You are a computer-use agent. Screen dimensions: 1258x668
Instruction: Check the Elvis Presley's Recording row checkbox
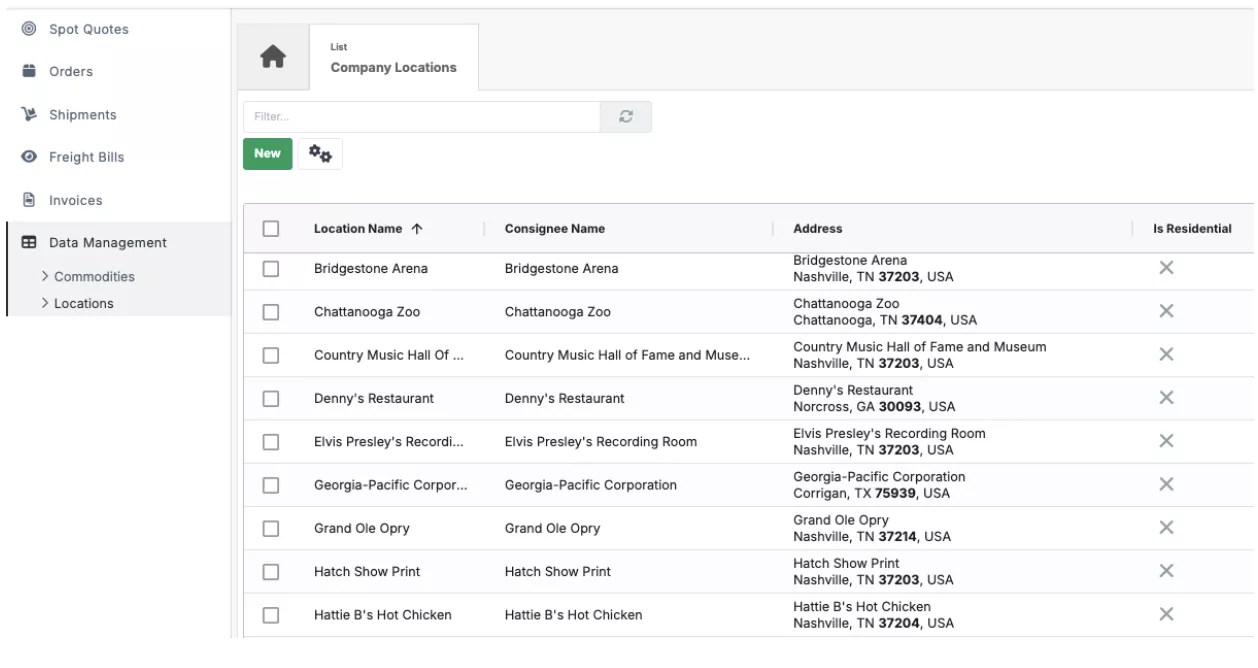(x=270, y=442)
